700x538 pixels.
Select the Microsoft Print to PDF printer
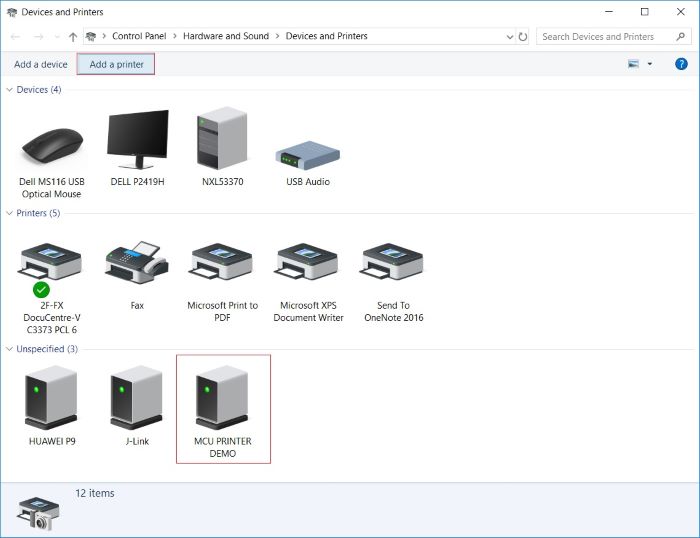pos(222,263)
